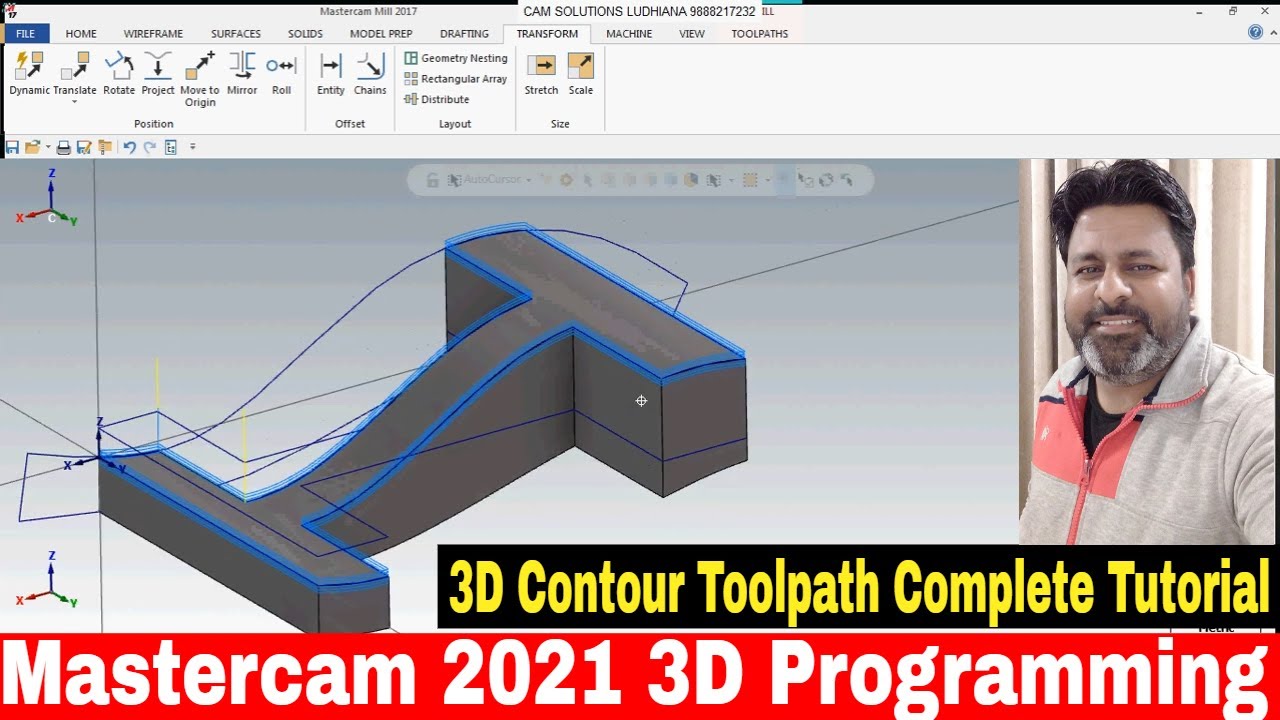Save file from quick access toolbar
Image resolution: width=1280 pixels, height=720 pixels.
point(12,147)
